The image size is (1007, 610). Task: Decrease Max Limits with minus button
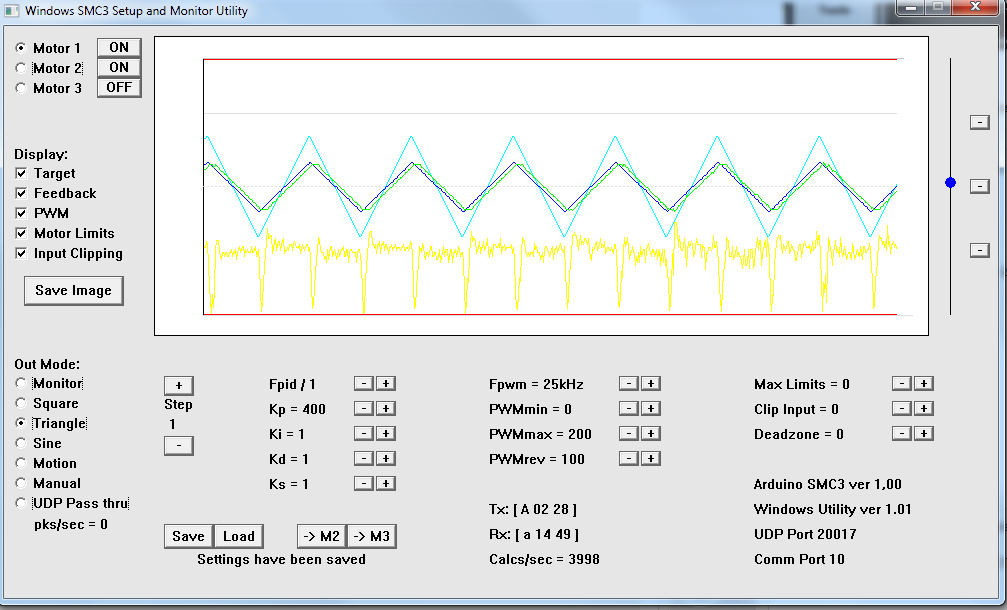pos(901,384)
